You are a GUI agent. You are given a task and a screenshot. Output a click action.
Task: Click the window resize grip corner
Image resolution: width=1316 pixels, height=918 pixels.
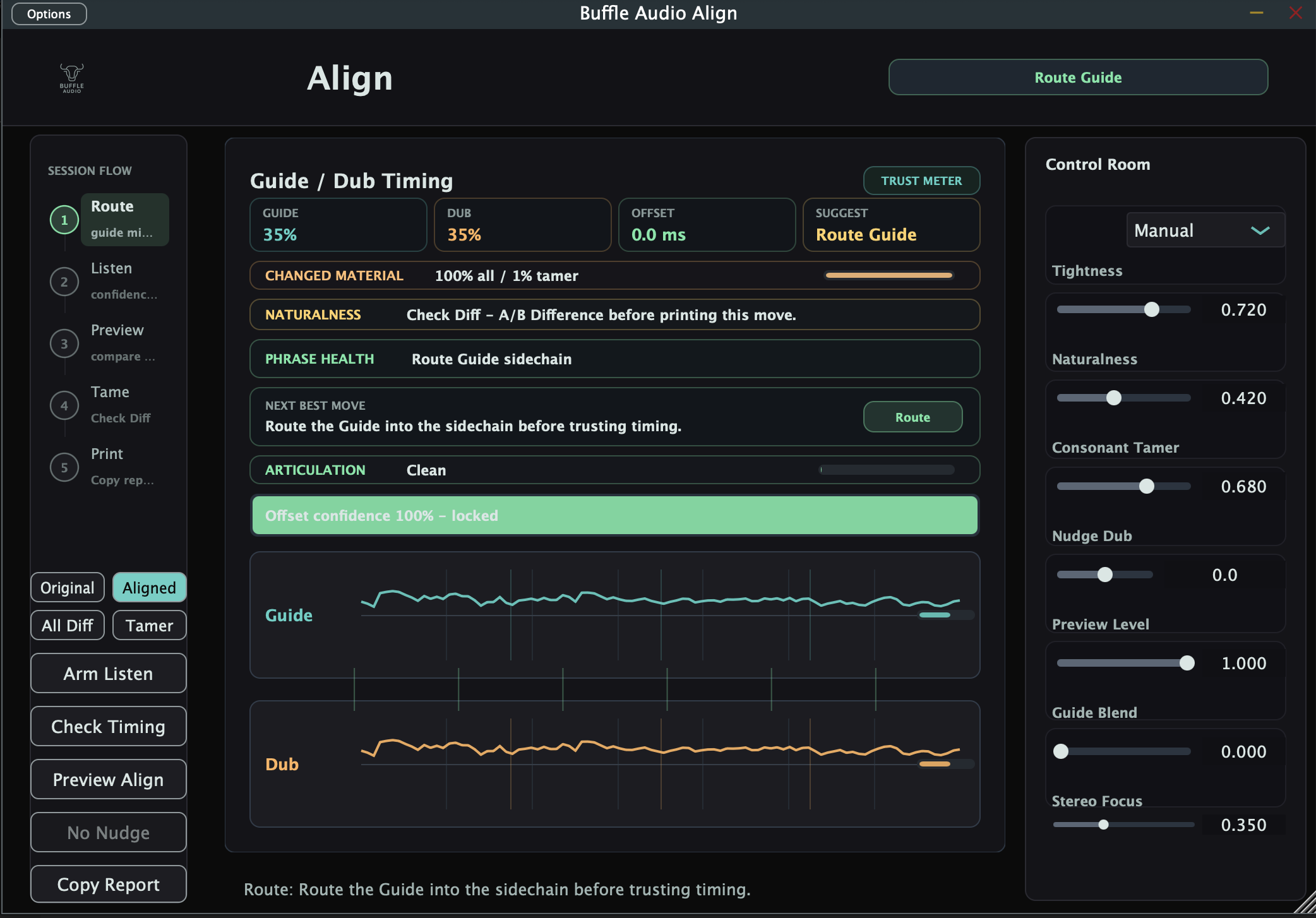point(1305,903)
